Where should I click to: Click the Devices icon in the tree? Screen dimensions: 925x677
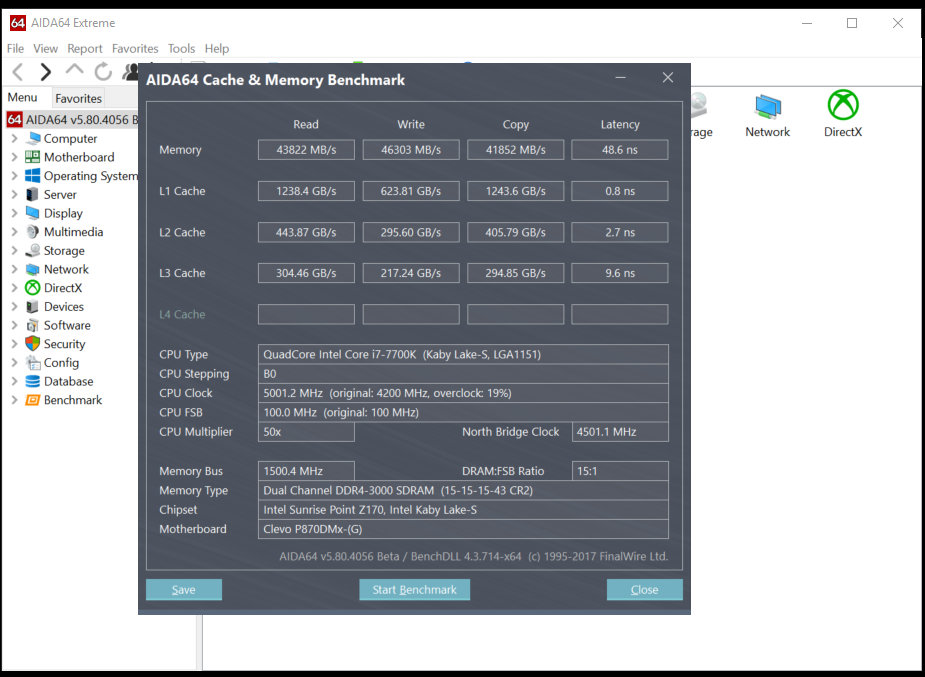33,307
